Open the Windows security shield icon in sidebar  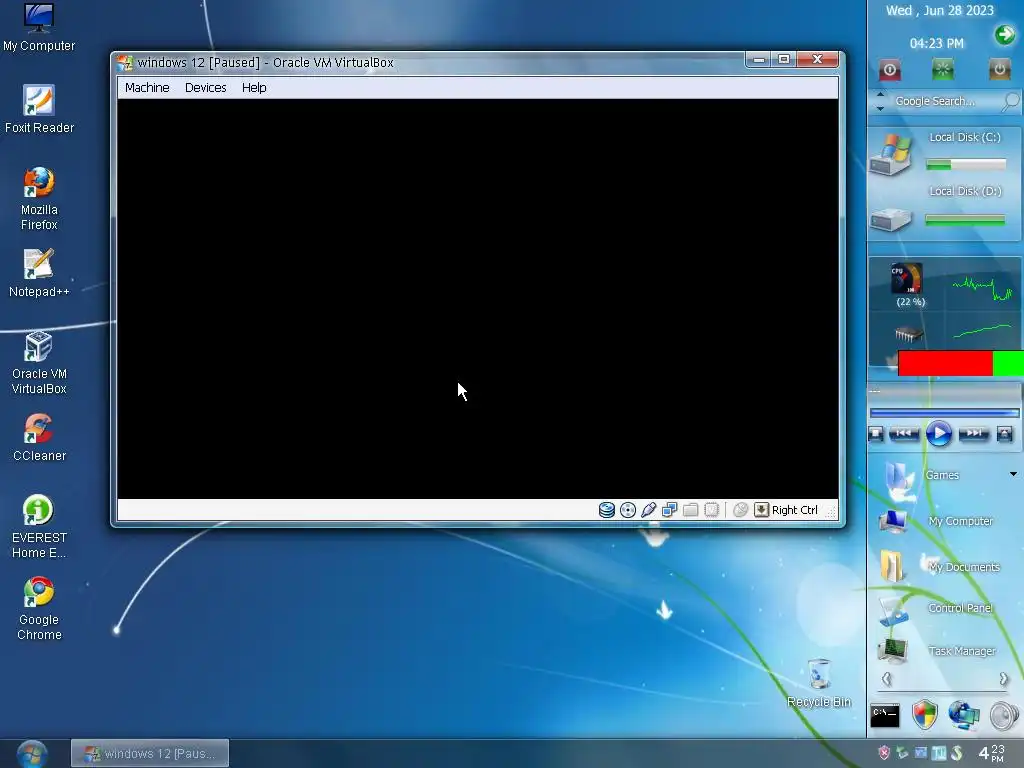click(925, 714)
